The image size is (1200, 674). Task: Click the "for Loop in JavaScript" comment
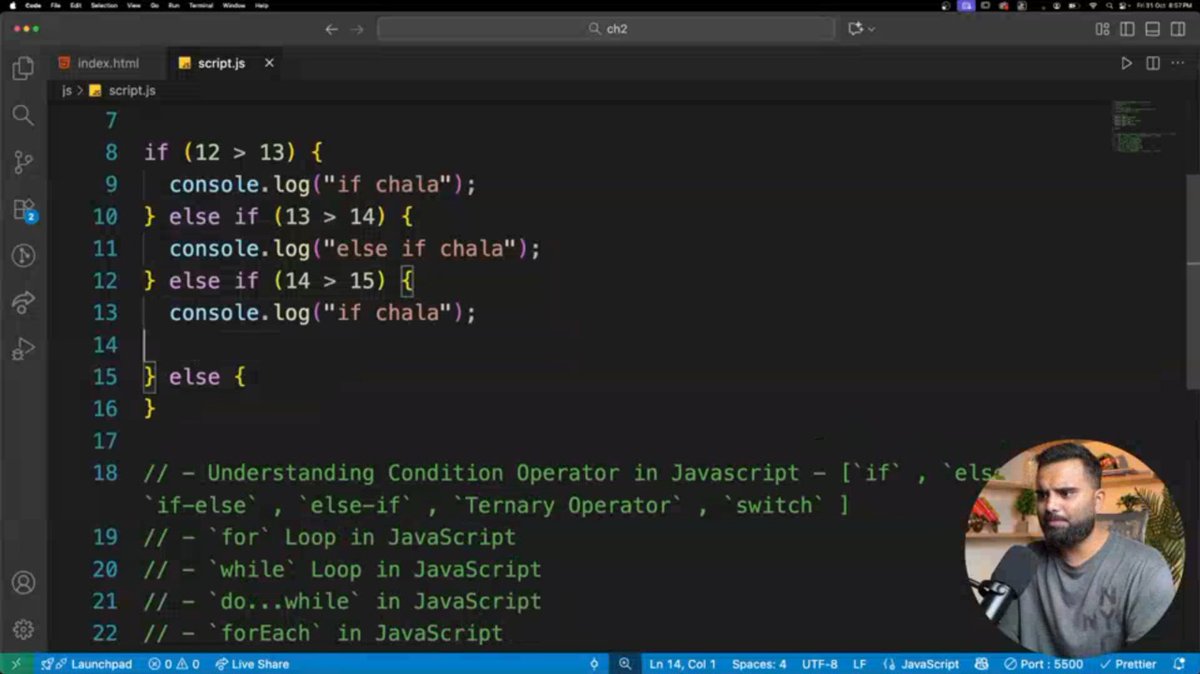[x=330, y=537]
